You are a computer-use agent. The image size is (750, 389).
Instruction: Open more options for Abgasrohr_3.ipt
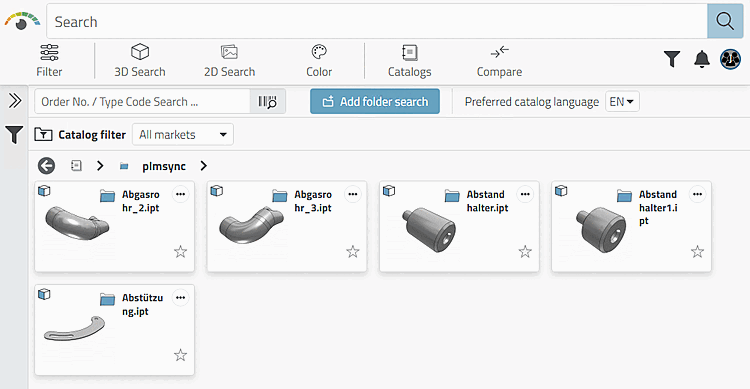tap(353, 194)
